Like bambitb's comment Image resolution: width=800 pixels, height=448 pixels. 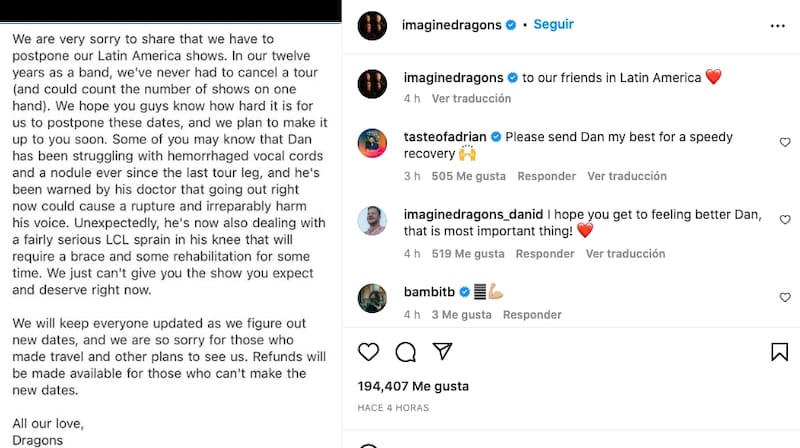(x=784, y=298)
